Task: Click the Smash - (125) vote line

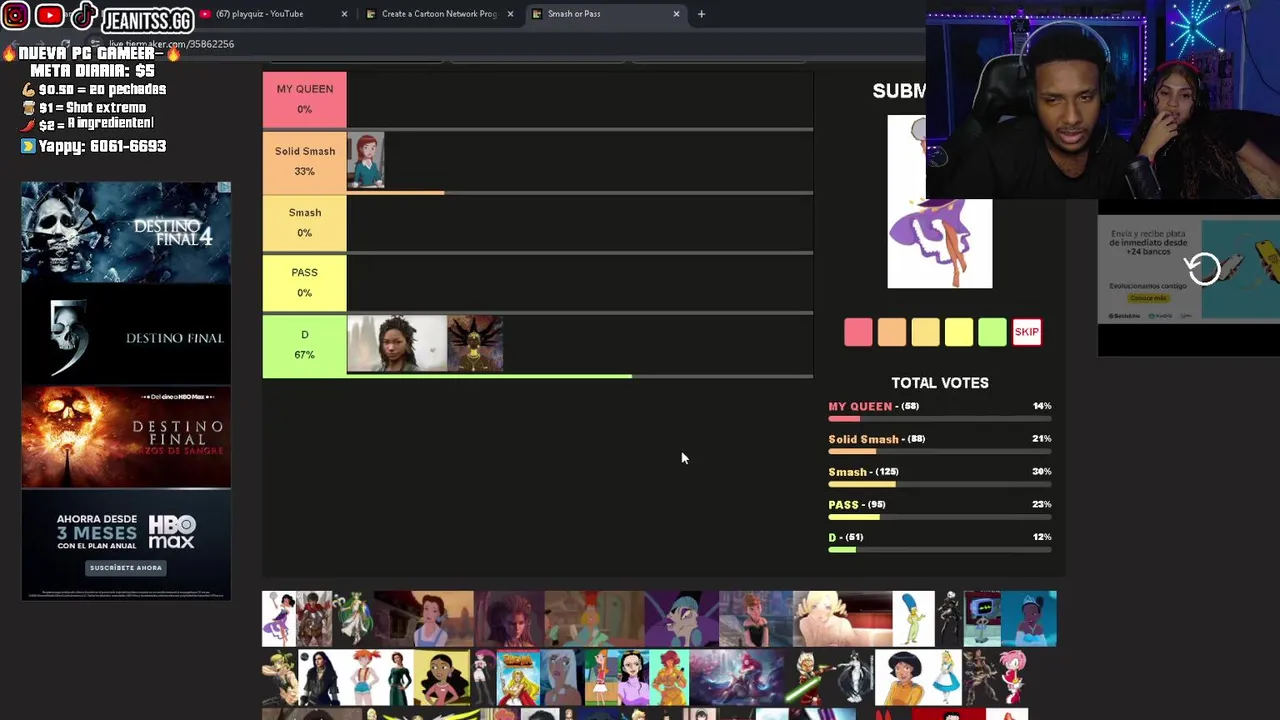Action: click(940, 477)
